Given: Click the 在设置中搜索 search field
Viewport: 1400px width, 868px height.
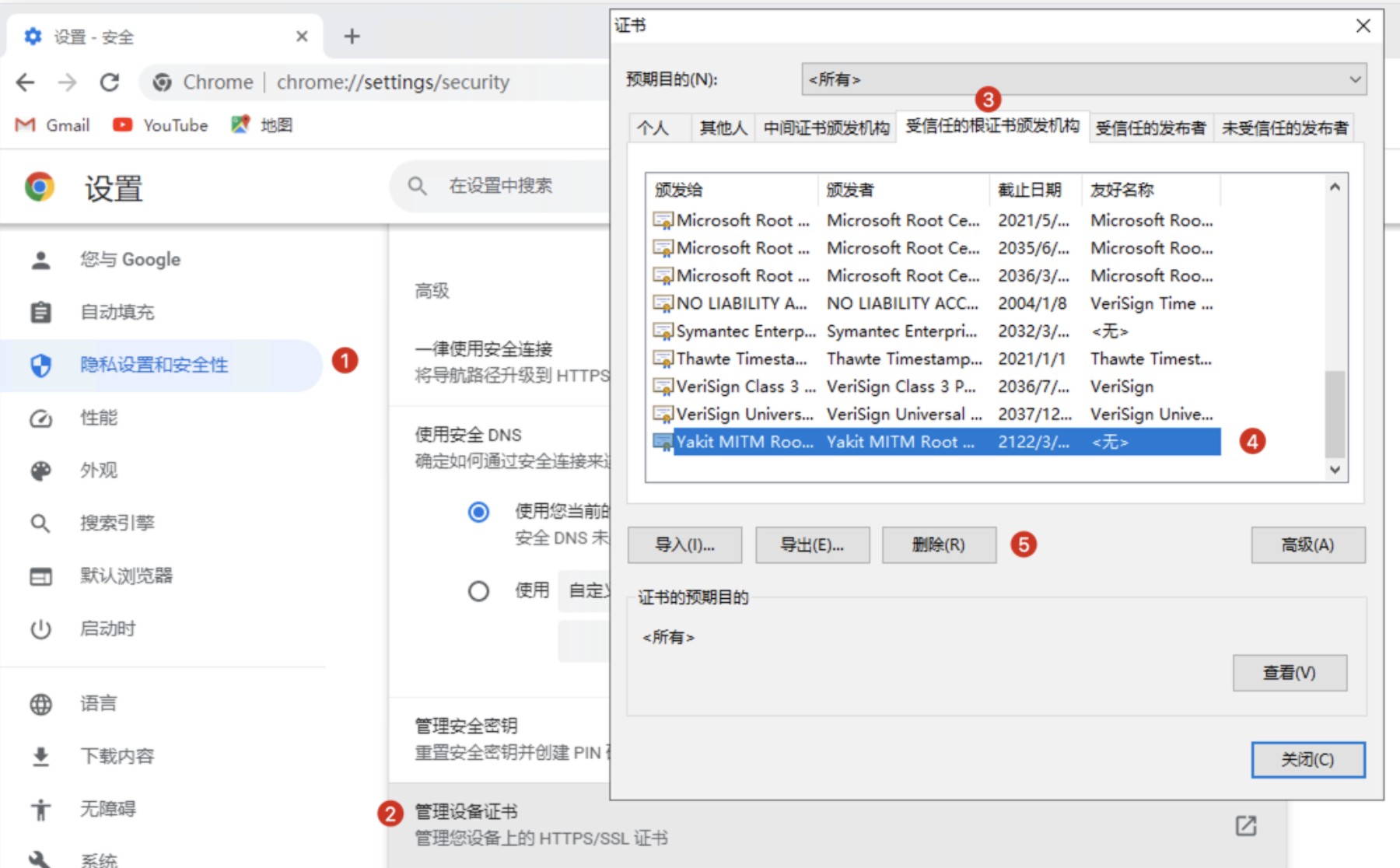Looking at the screenshot, I should click(x=513, y=186).
